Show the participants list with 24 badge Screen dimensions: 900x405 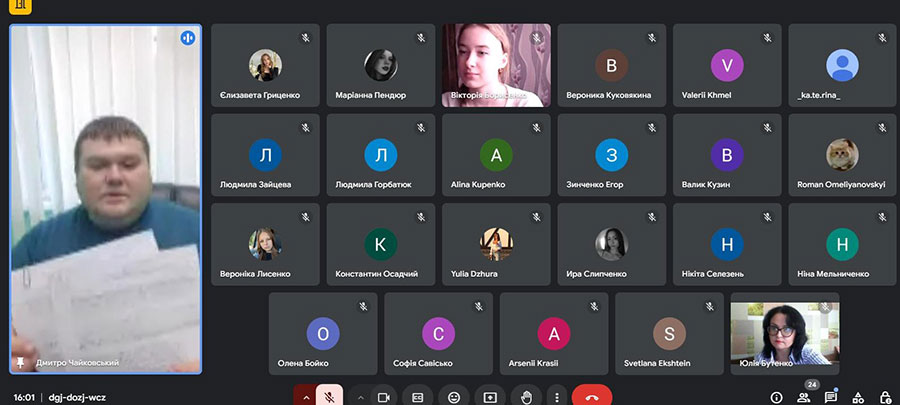pyautogui.click(x=803, y=397)
